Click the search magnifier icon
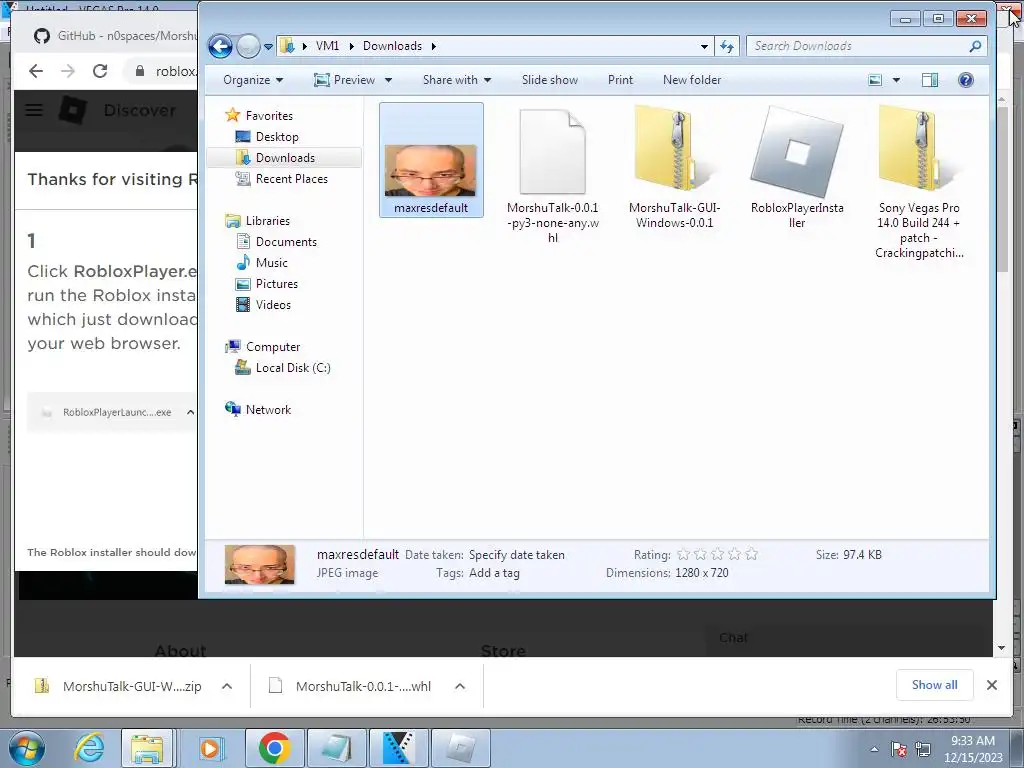Image resolution: width=1024 pixels, height=768 pixels. click(x=975, y=46)
